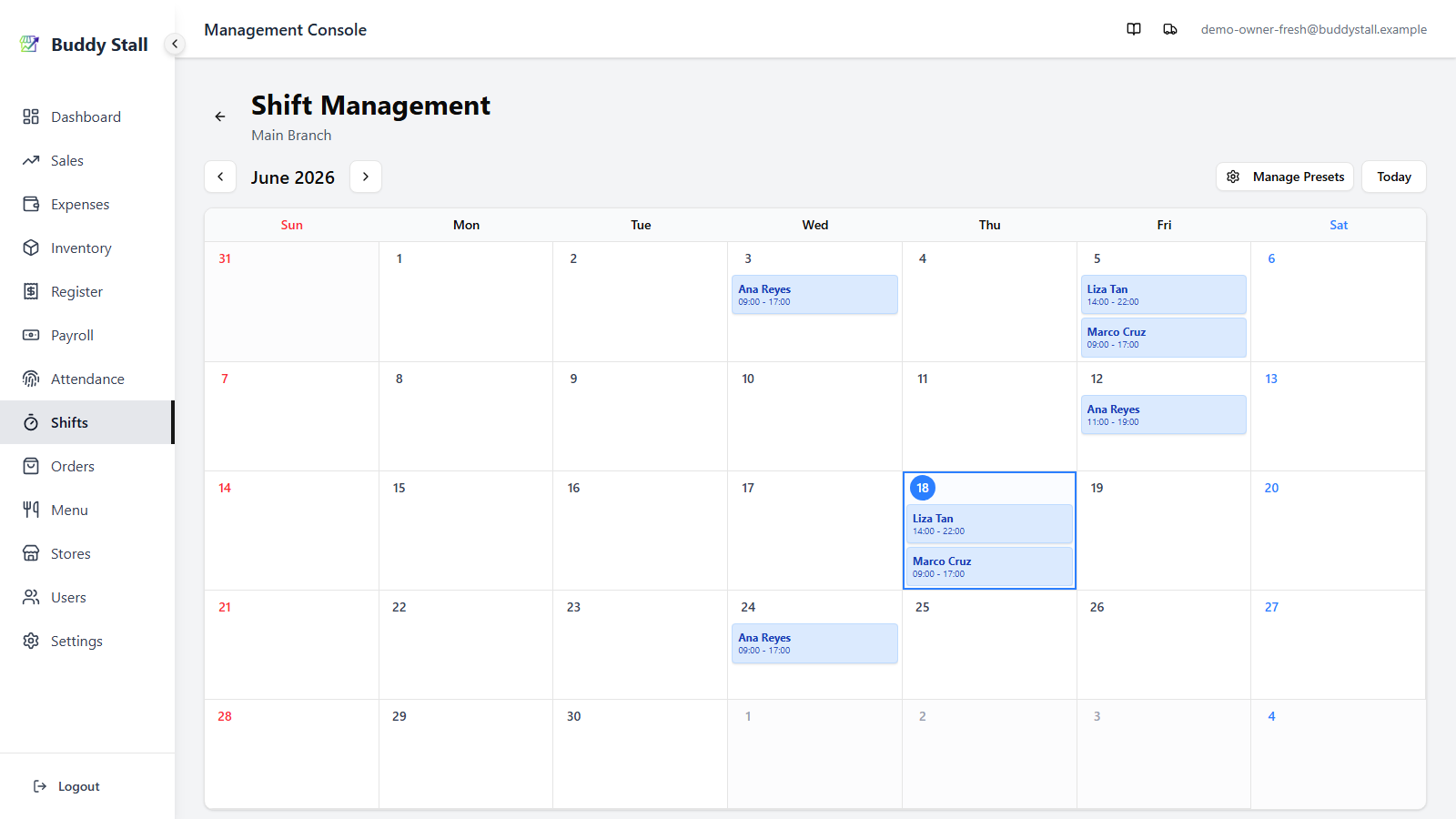1456x819 pixels.
Task: Click the Inventory box icon
Action: (x=31, y=248)
